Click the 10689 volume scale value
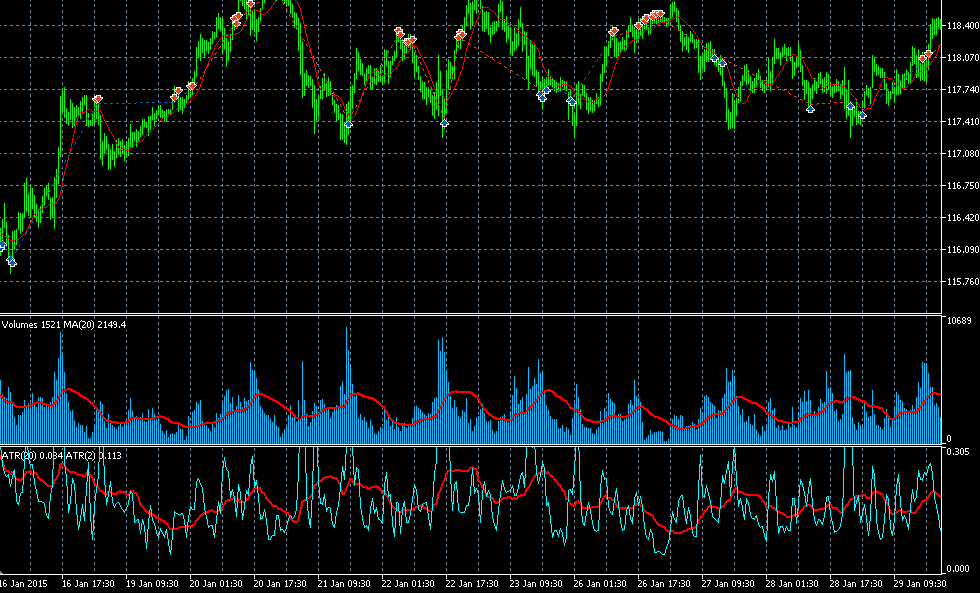Screen dimensions: 980x593 tap(959, 321)
